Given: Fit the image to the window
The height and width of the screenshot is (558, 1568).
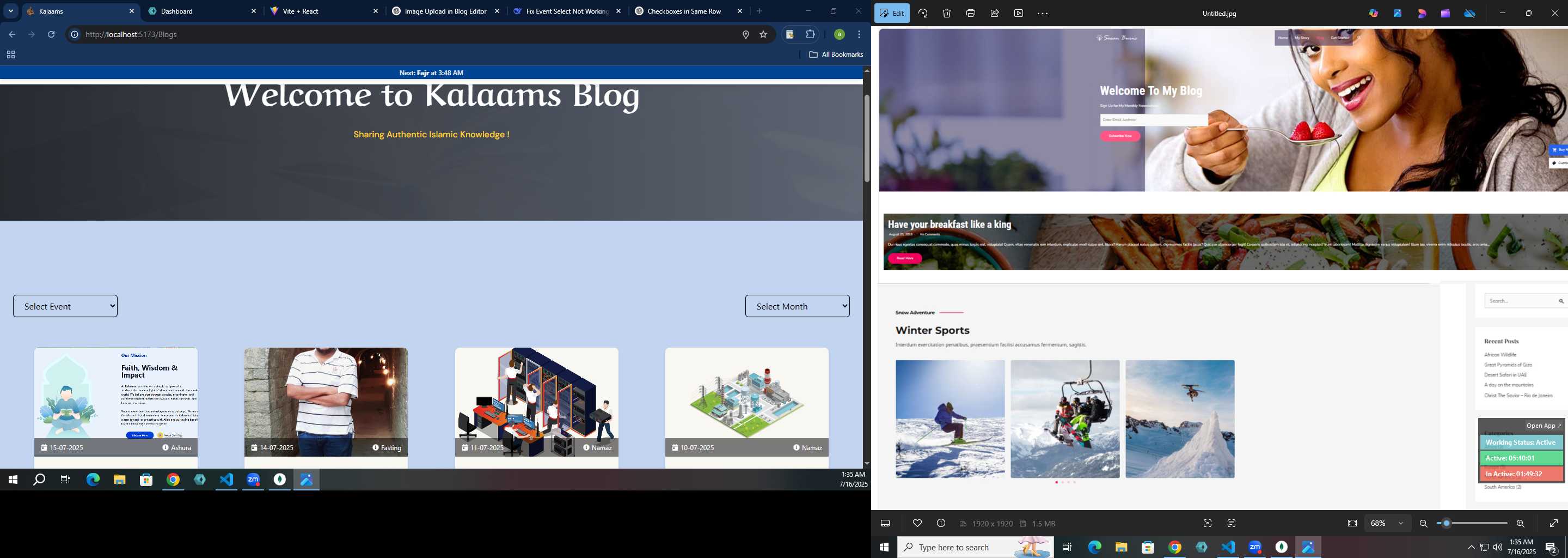Looking at the screenshot, I should tap(1352, 523).
